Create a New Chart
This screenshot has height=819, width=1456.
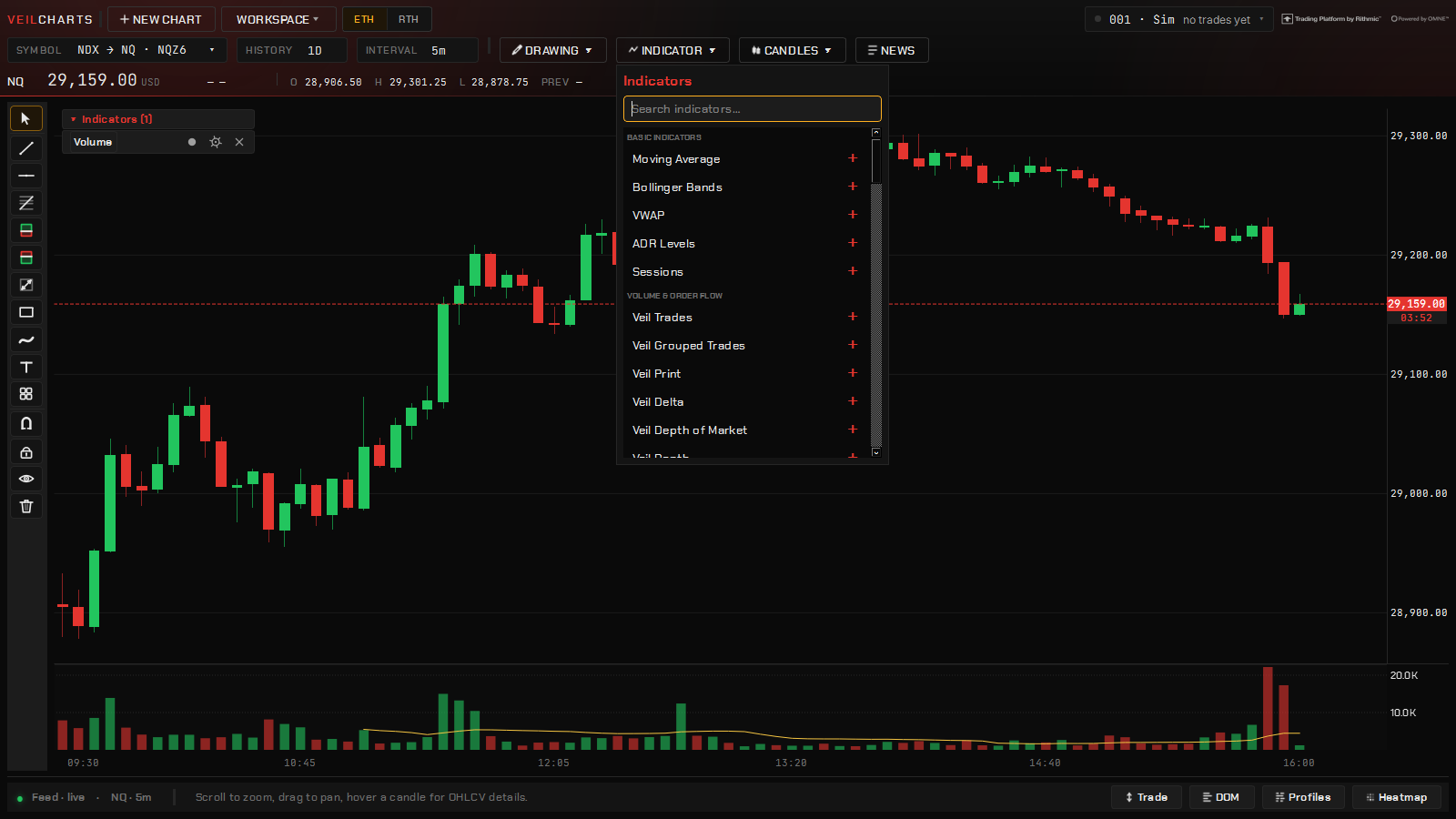[x=161, y=19]
